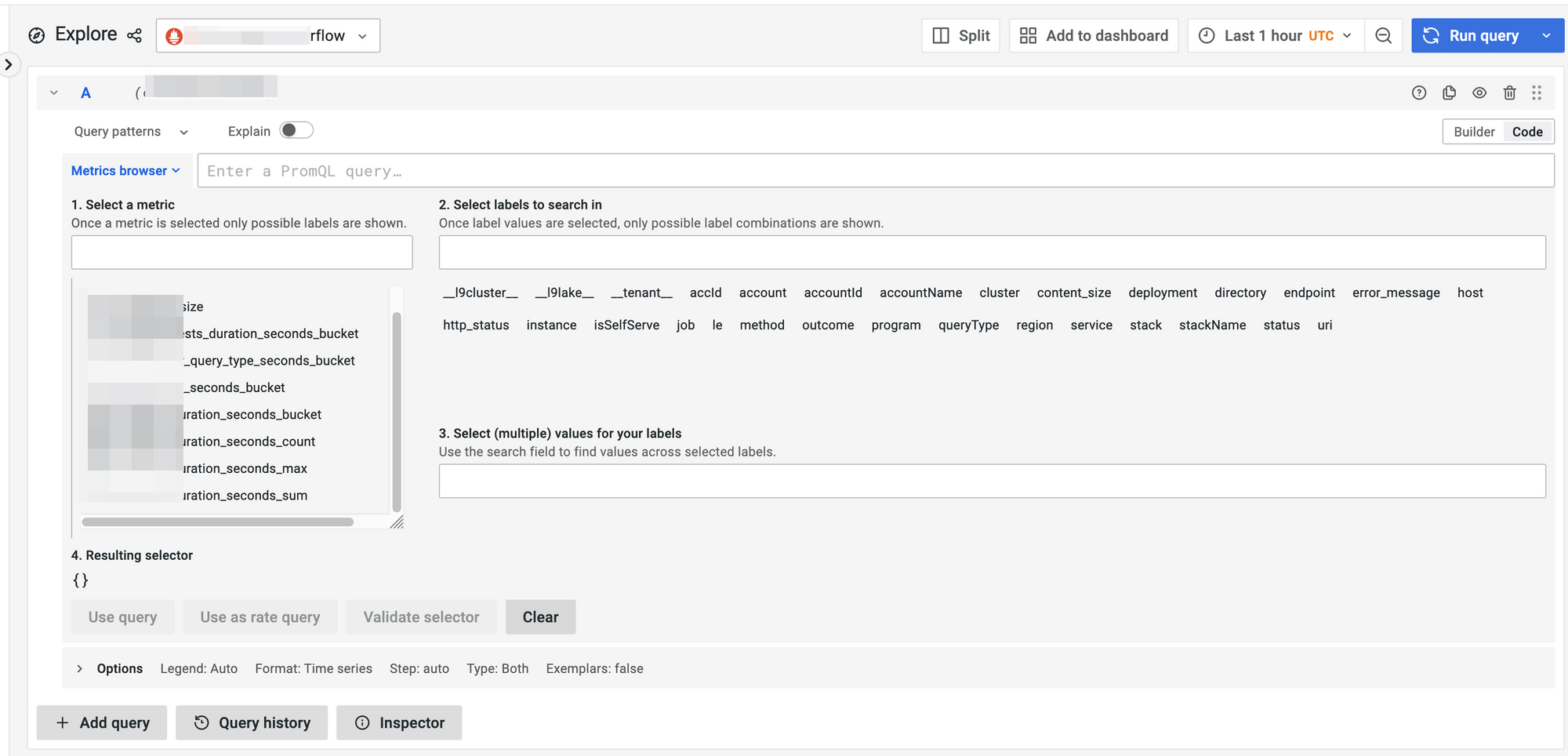Image resolution: width=1568 pixels, height=756 pixels.
Task: Collapse query row A chevron
Action: 54,93
